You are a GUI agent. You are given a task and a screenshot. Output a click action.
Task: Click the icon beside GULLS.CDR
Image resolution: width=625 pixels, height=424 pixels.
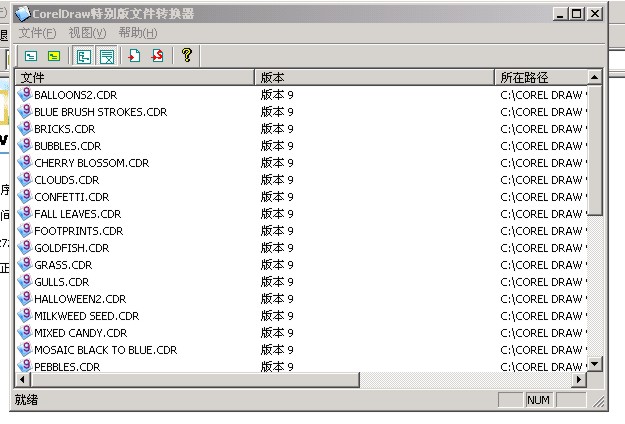point(25,282)
